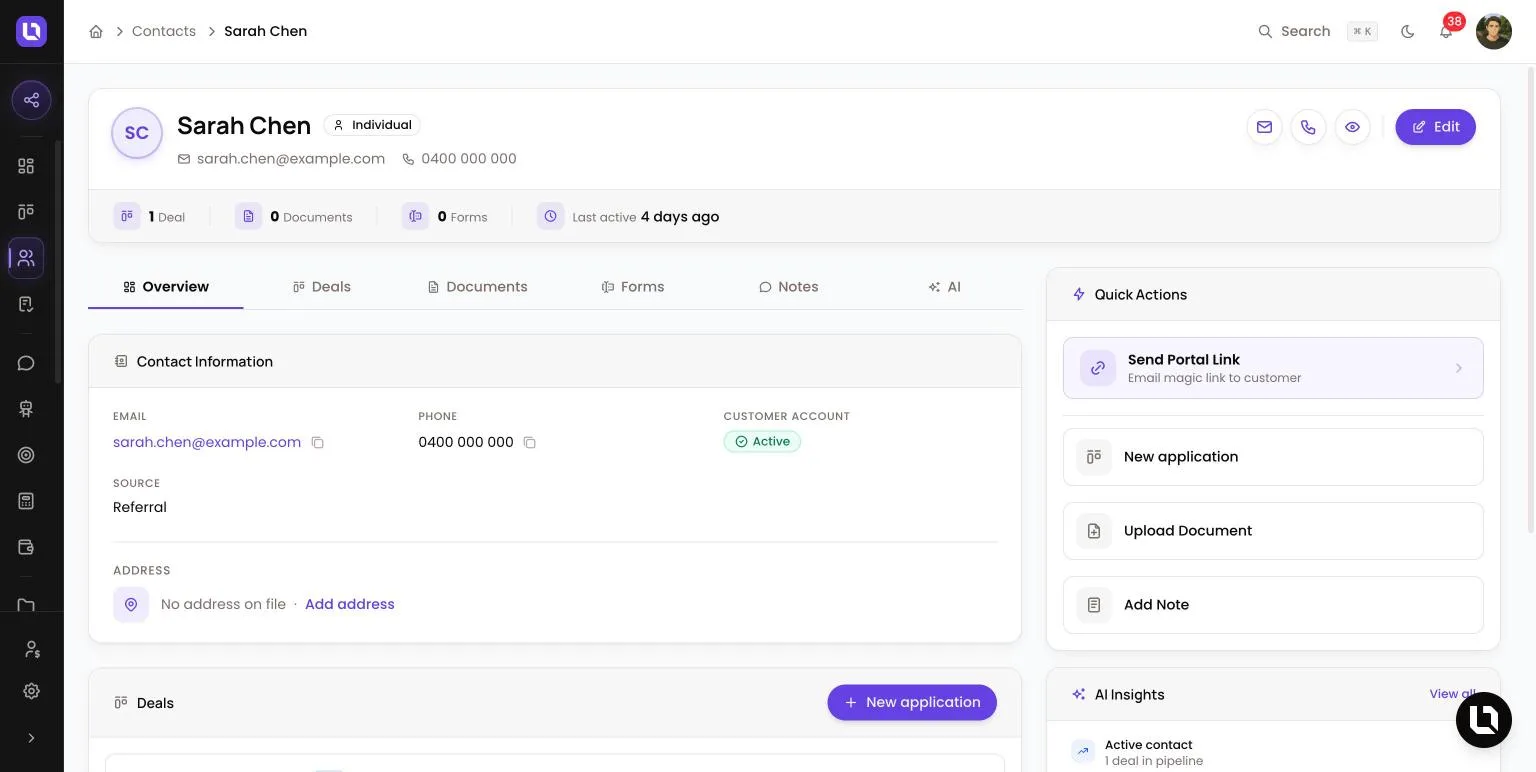Click the envelope email button beside Edit
The image size is (1536, 772).
[x=1264, y=127]
